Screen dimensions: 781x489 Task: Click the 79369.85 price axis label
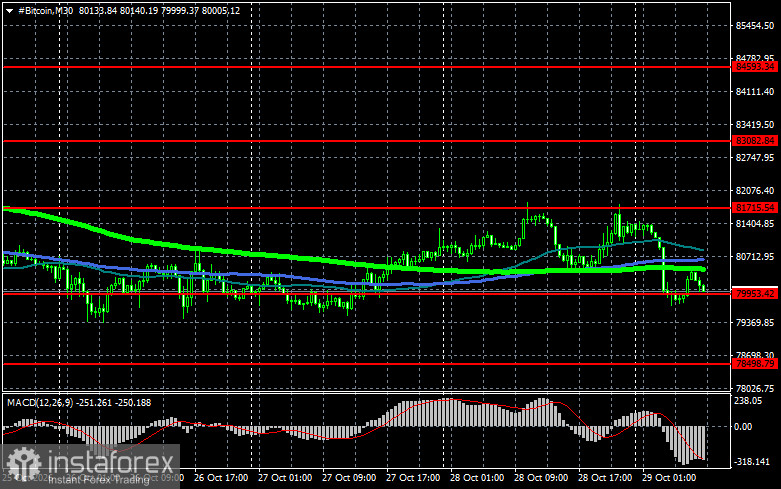coord(755,323)
